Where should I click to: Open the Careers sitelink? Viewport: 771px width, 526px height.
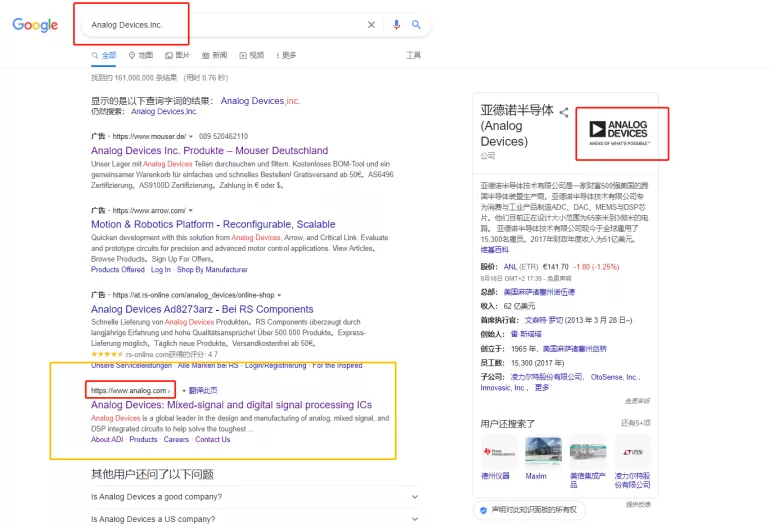pyautogui.click(x=176, y=439)
